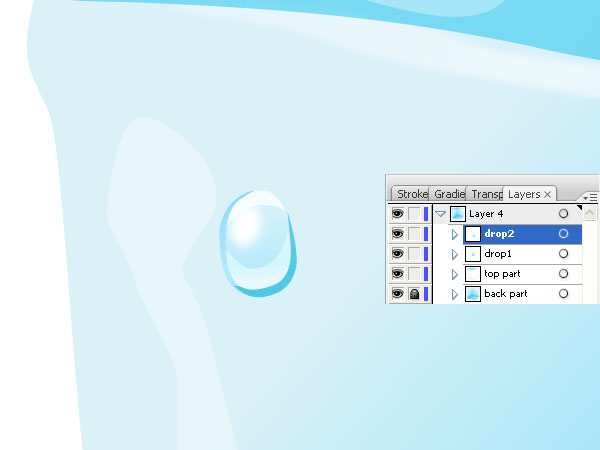Image resolution: width=600 pixels, height=450 pixels.
Task: Unlock the back part sublayer
Action: (x=414, y=293)
